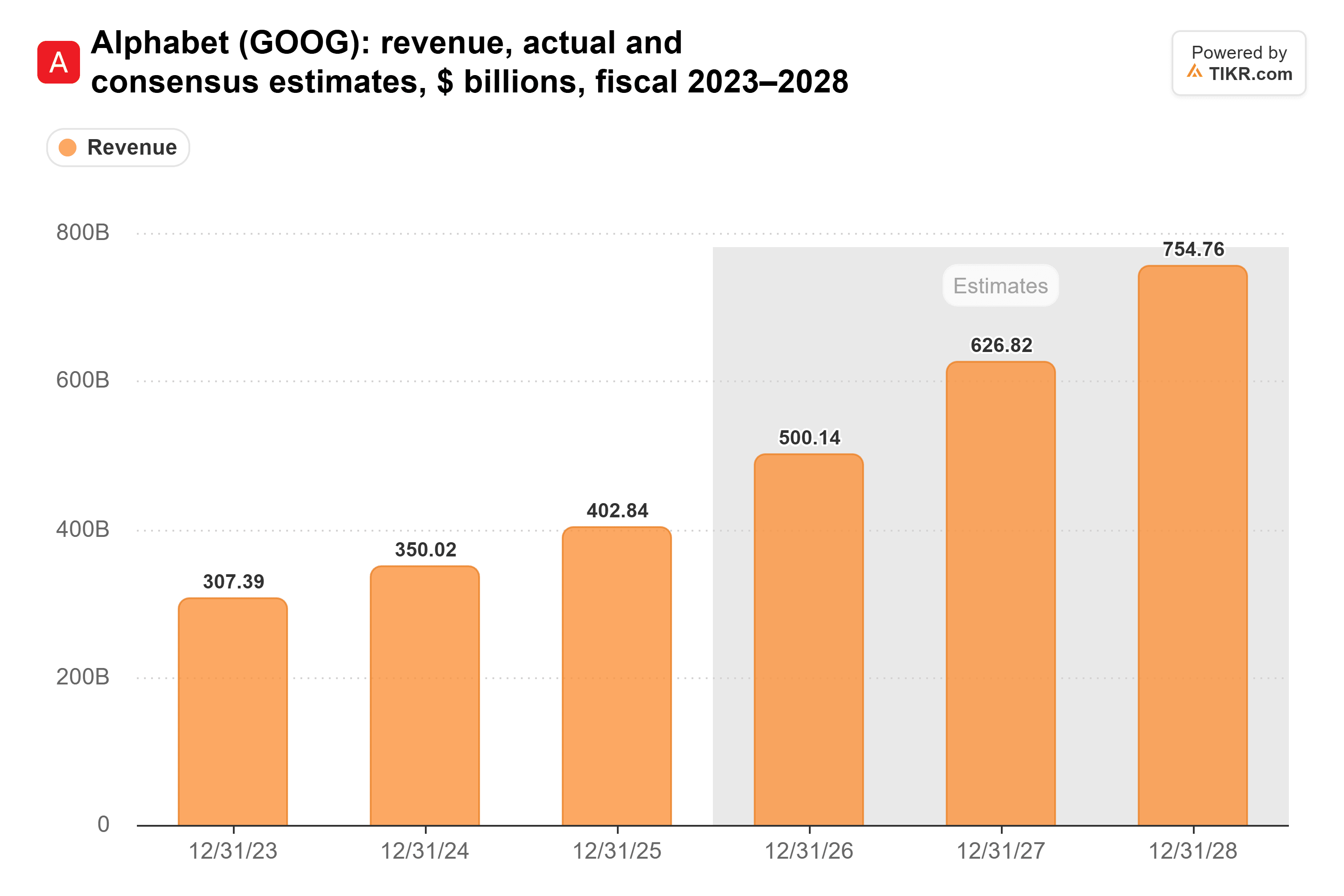Click the orange Revenue legend dot
Image resolution: width=1344 pixels, height=896 pixels.
tap(68, 148)
